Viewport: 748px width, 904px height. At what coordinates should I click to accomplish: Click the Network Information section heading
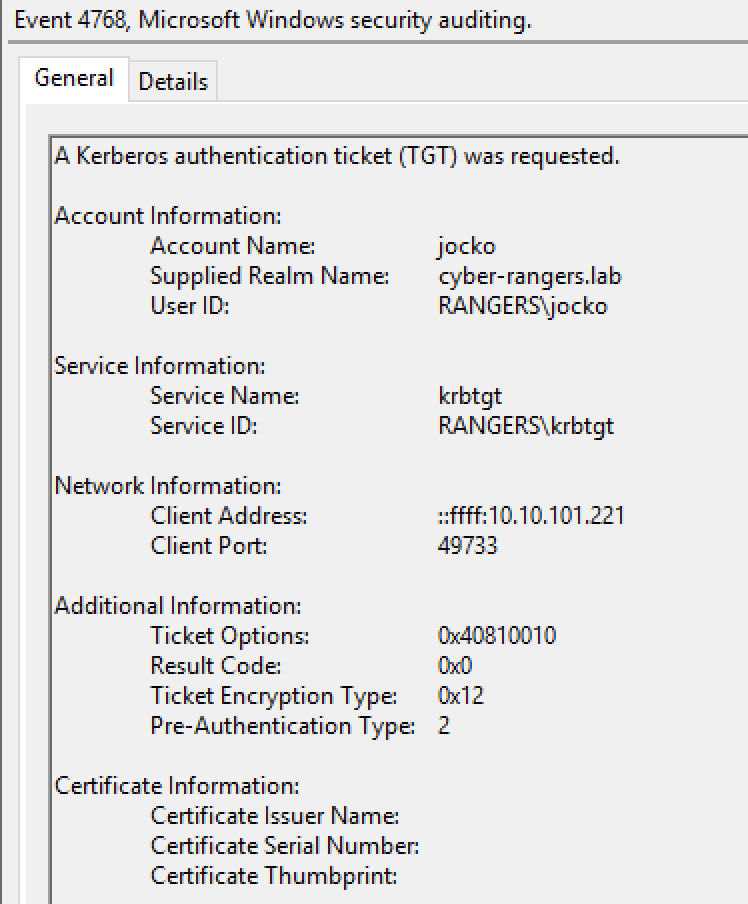pos(168,486)
